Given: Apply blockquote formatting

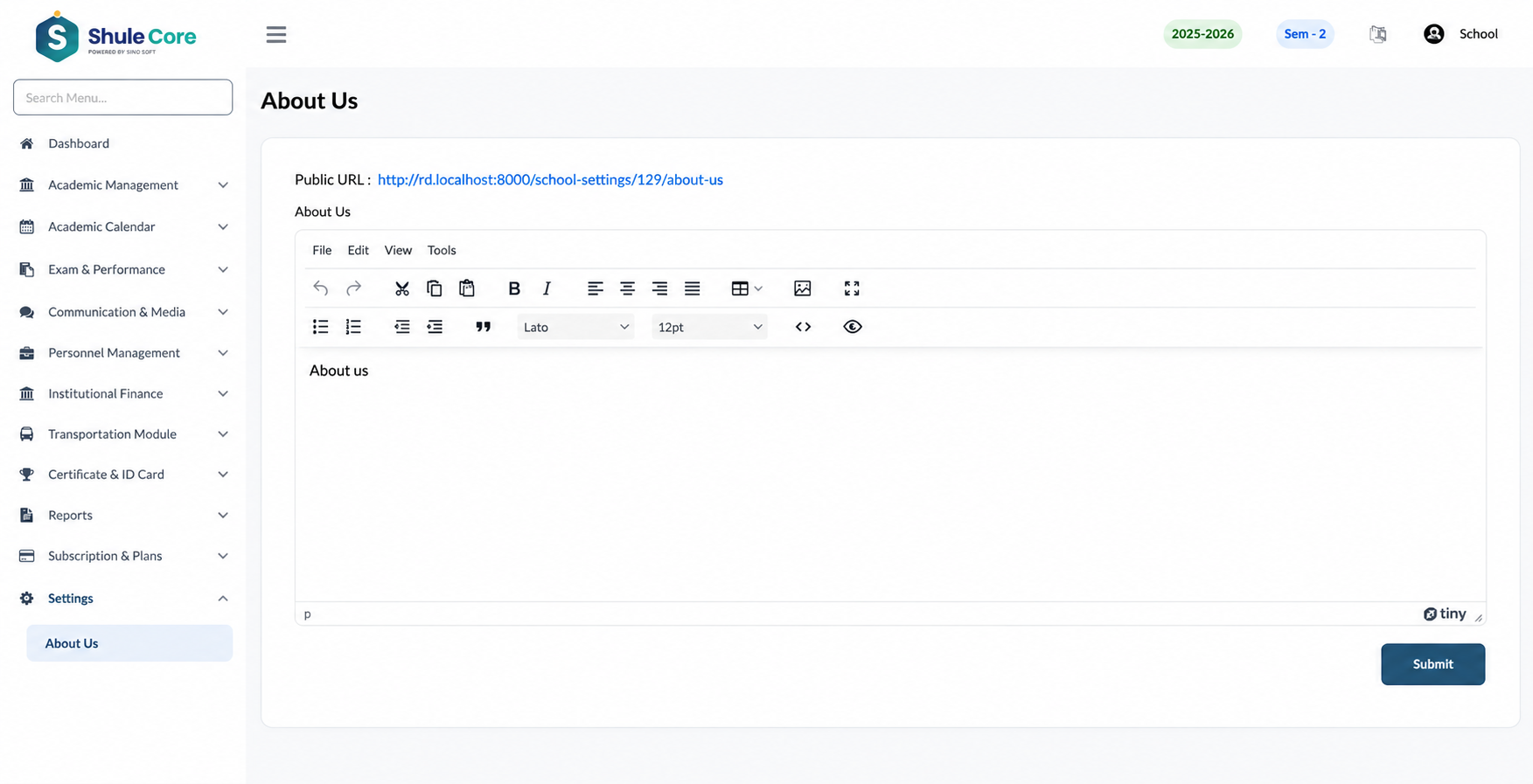Looking at the screenshot, I should click(x=484, y=327).
